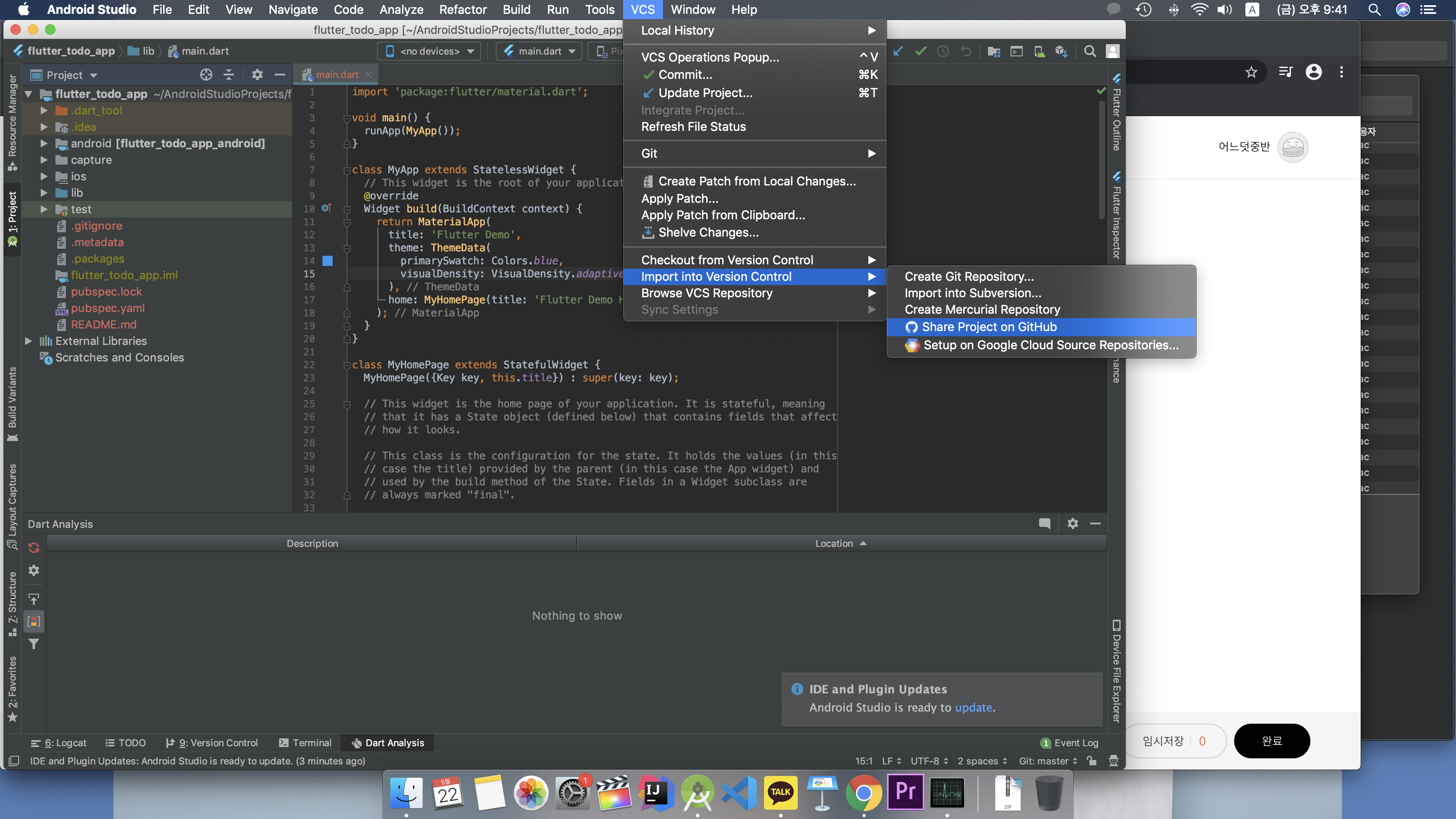Open Project panel settings gear
Viewport: 1456px width, 819px height.
(257, 75)
